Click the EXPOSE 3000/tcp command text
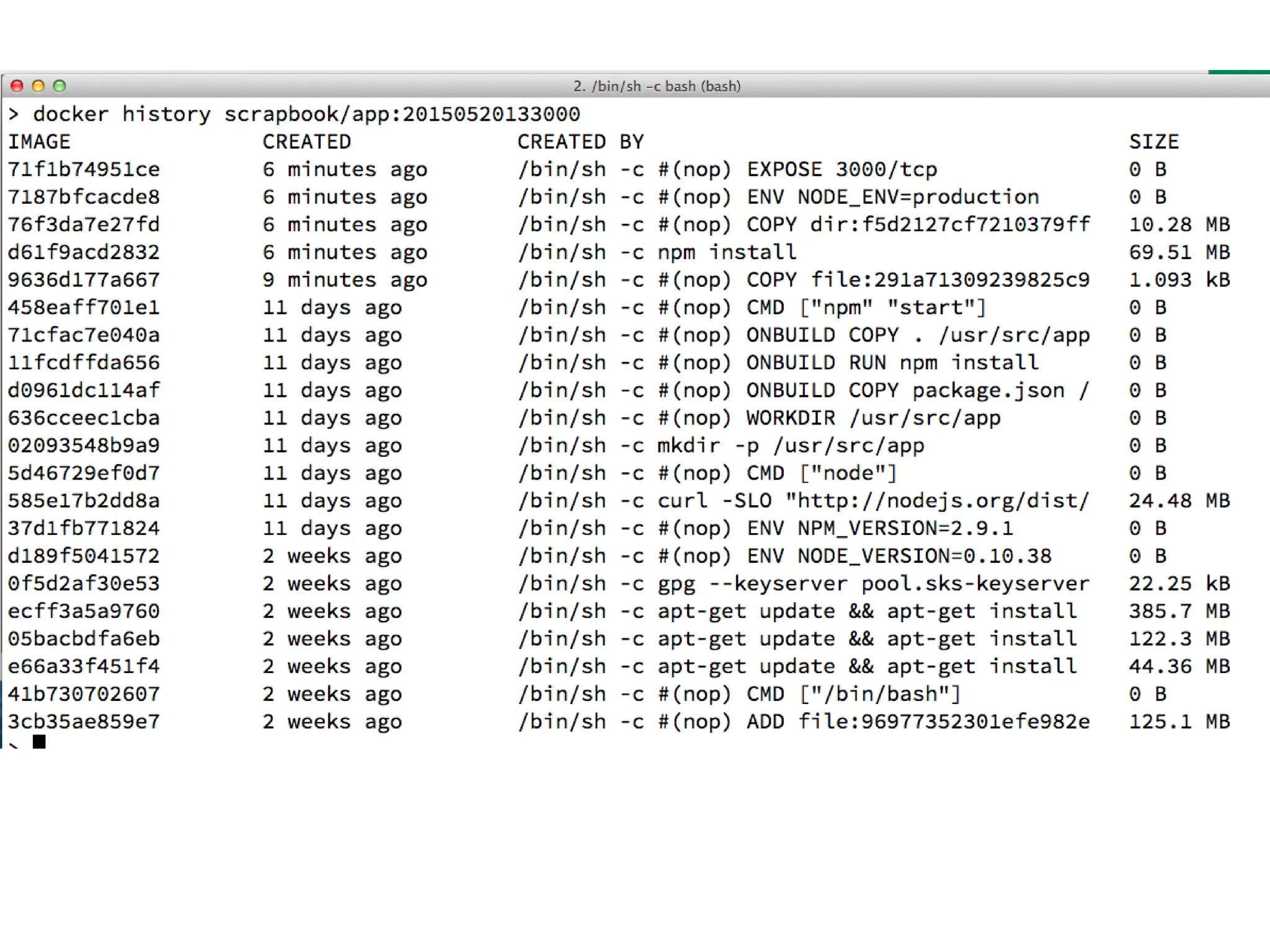1270x952 pixels. tap(841, 169)
